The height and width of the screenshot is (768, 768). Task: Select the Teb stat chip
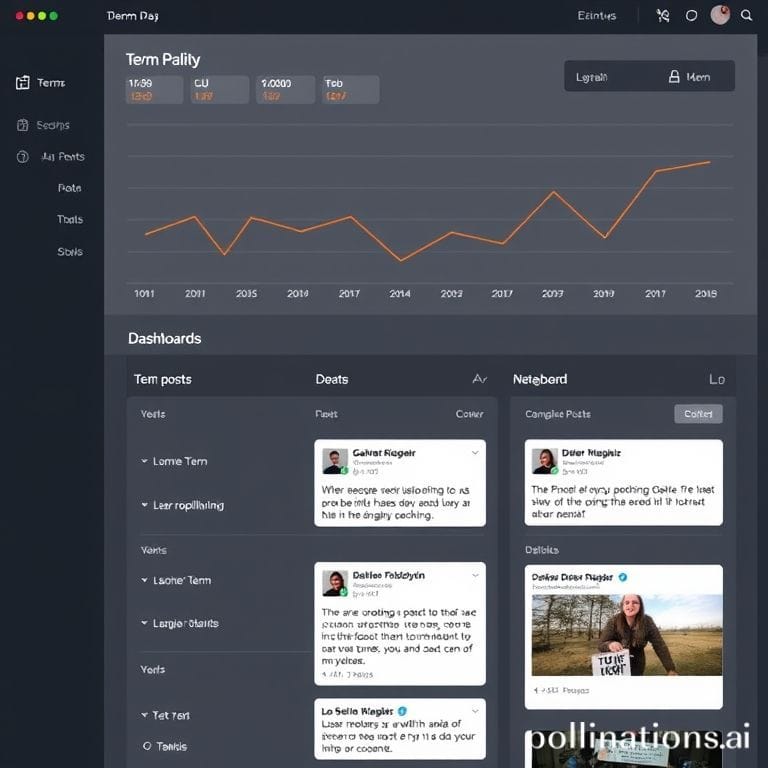(x=351, y=89)
